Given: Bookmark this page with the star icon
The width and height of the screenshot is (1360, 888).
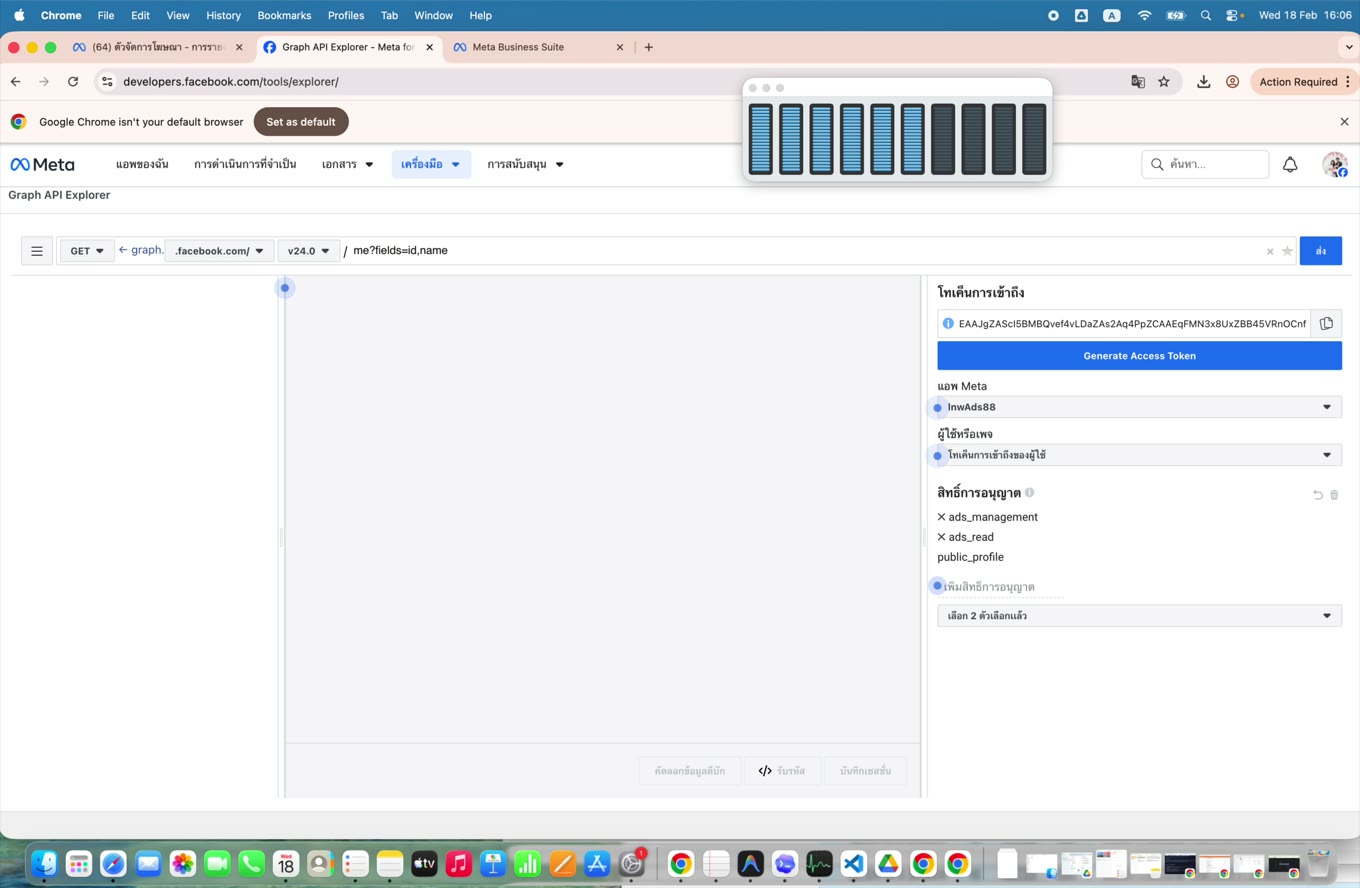Looking at the screenshot, I should coord(1164,82).
